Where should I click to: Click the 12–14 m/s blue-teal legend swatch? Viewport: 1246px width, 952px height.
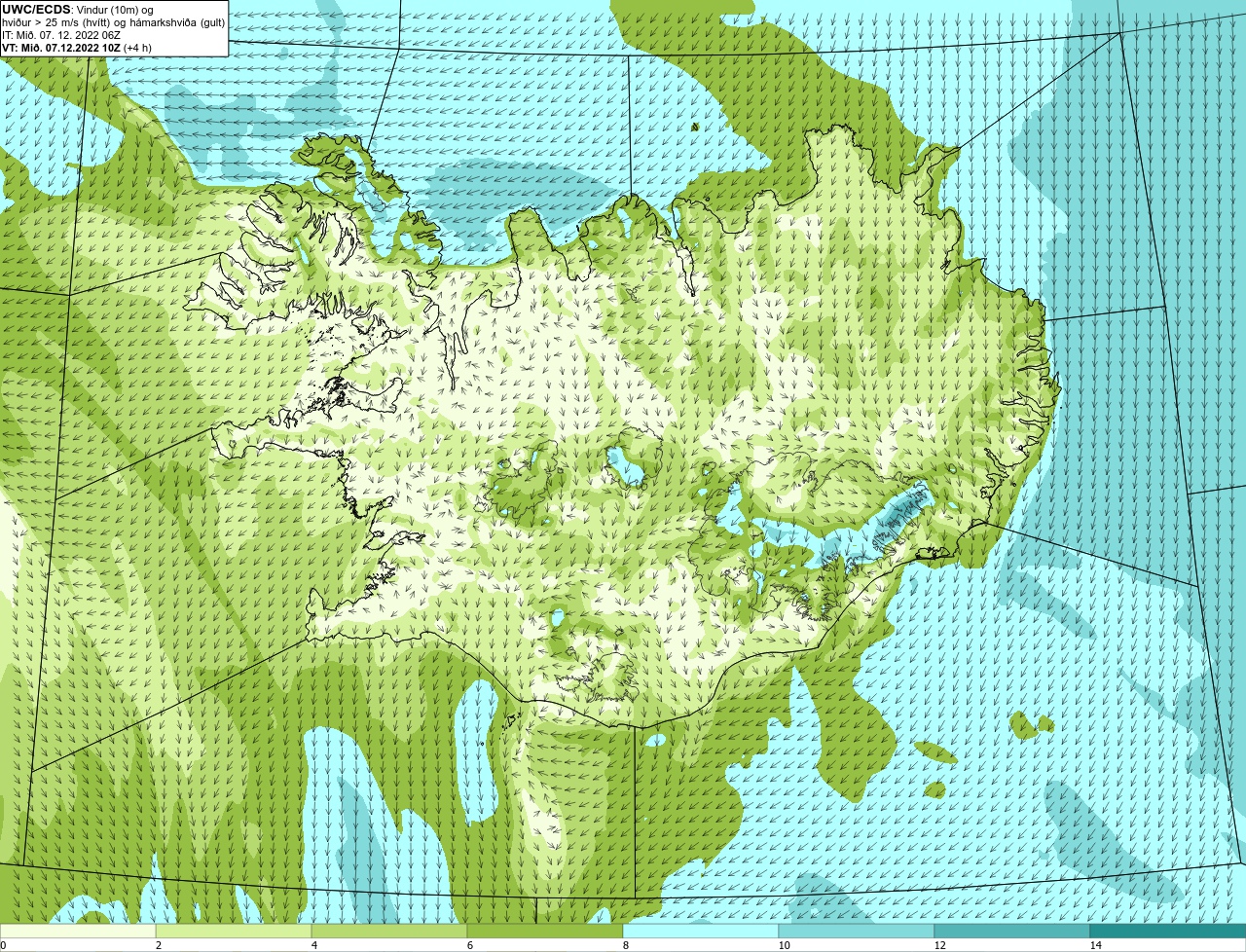click(1012, 931)
